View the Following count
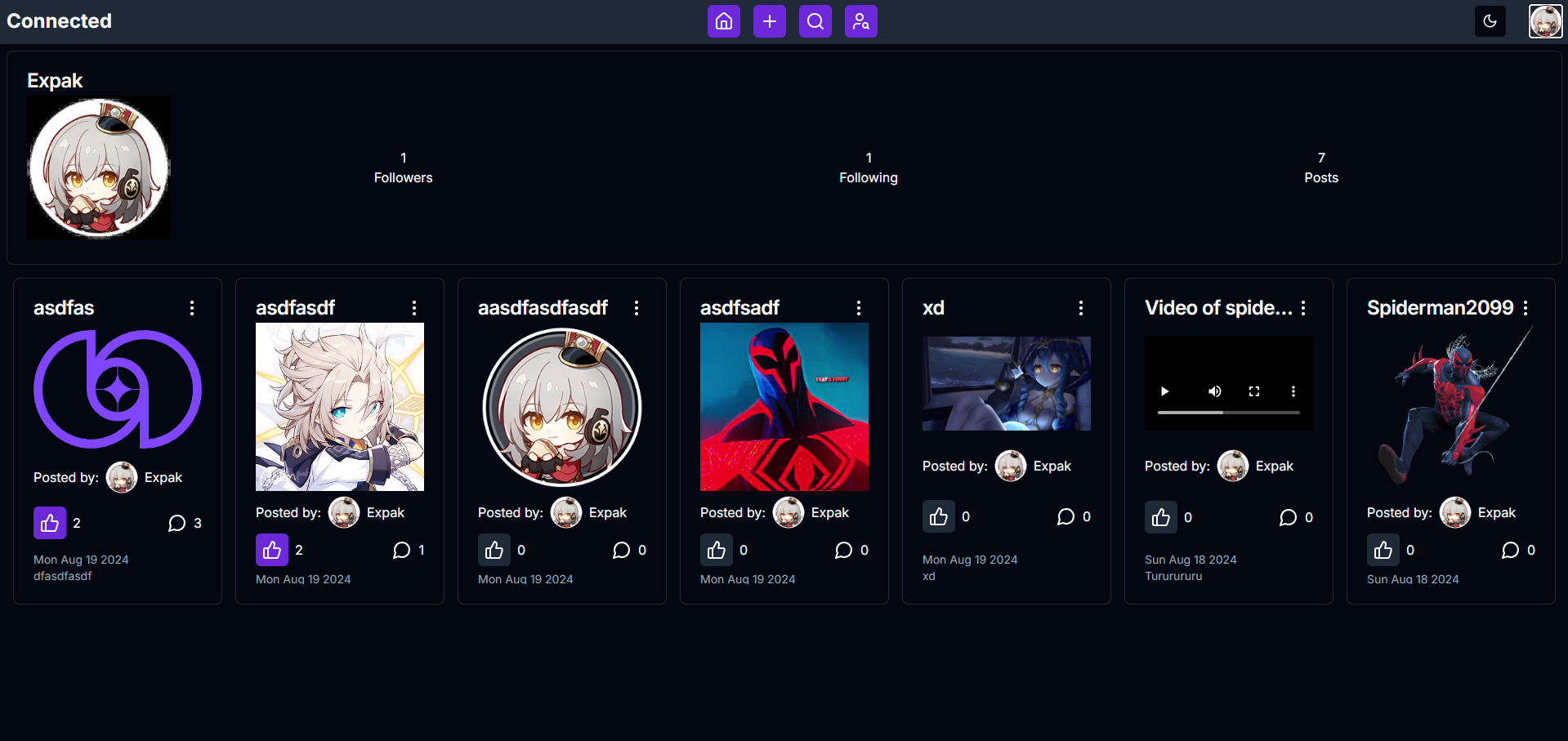 tap(869, 167)
